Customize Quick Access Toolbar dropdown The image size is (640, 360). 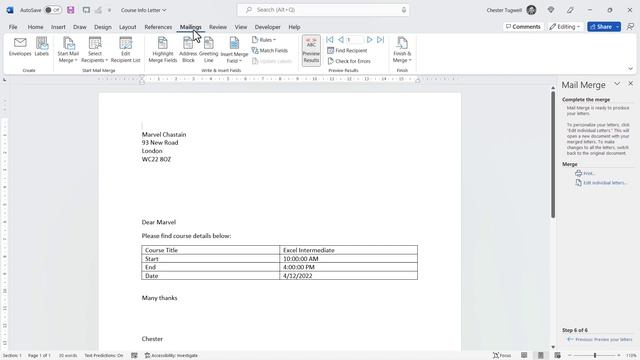click(x=109, y=10)
